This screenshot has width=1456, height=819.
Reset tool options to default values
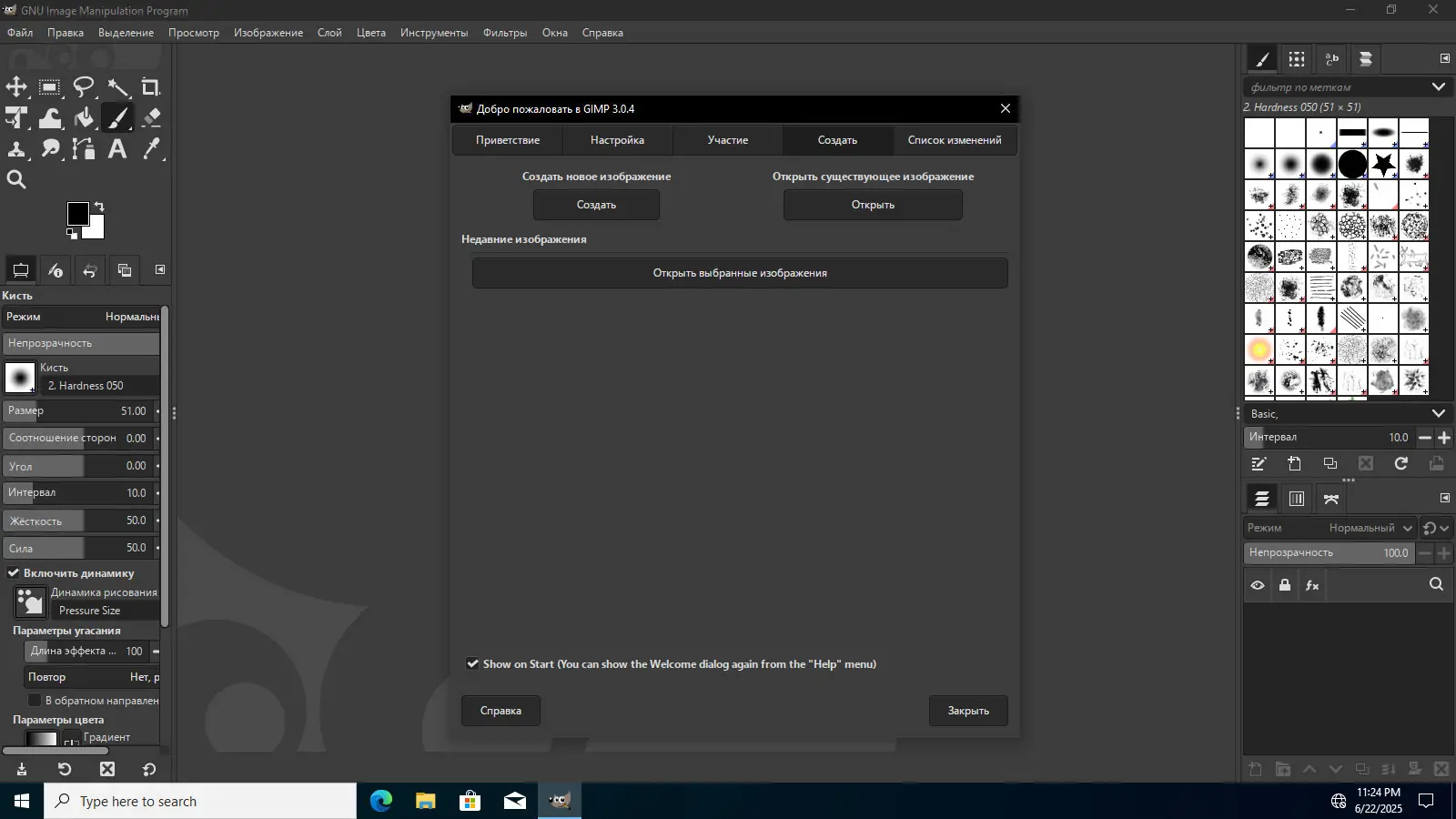click(x=149, y=770)
